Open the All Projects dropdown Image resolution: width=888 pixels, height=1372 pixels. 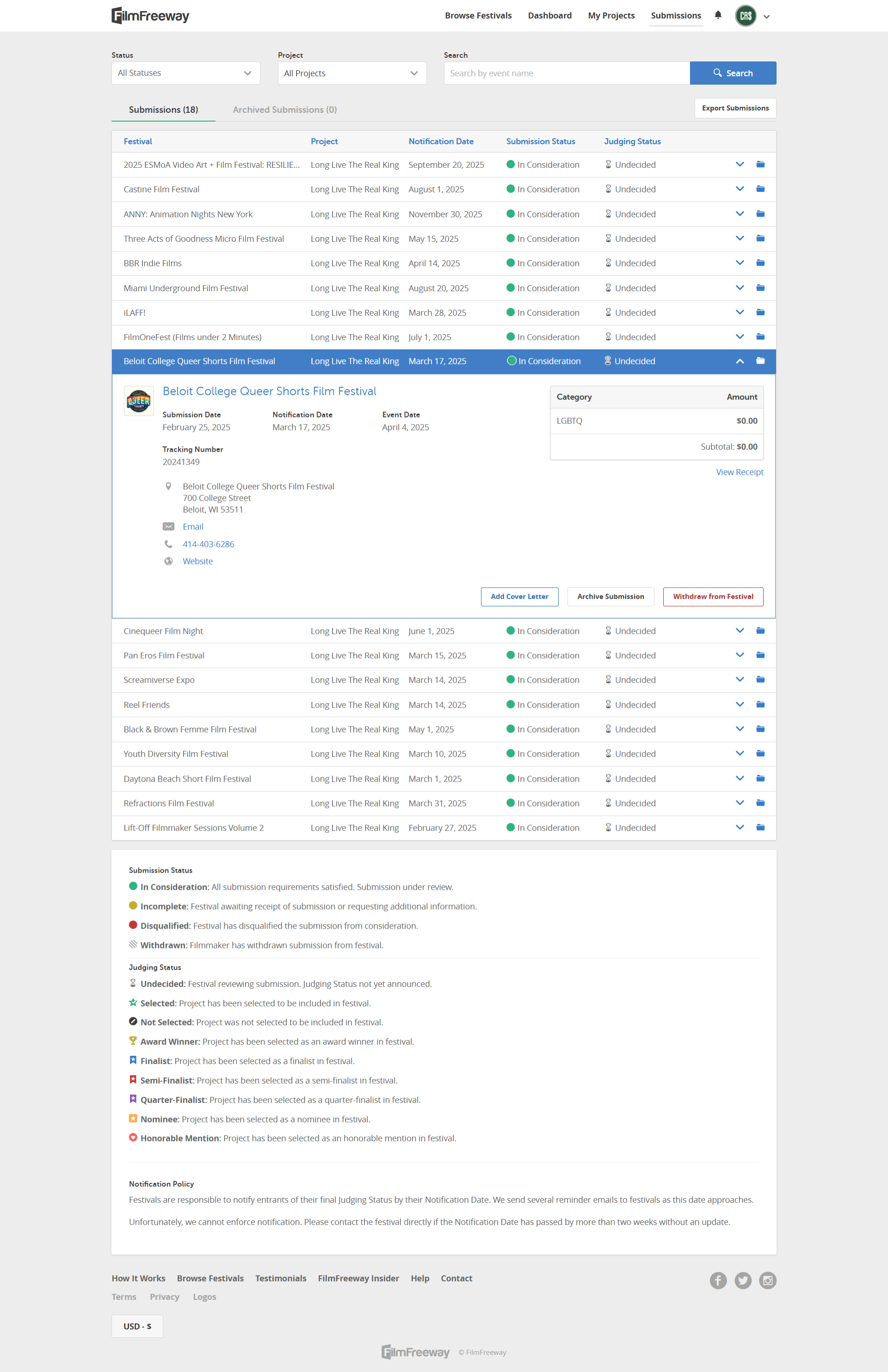[x=352, y=73]
